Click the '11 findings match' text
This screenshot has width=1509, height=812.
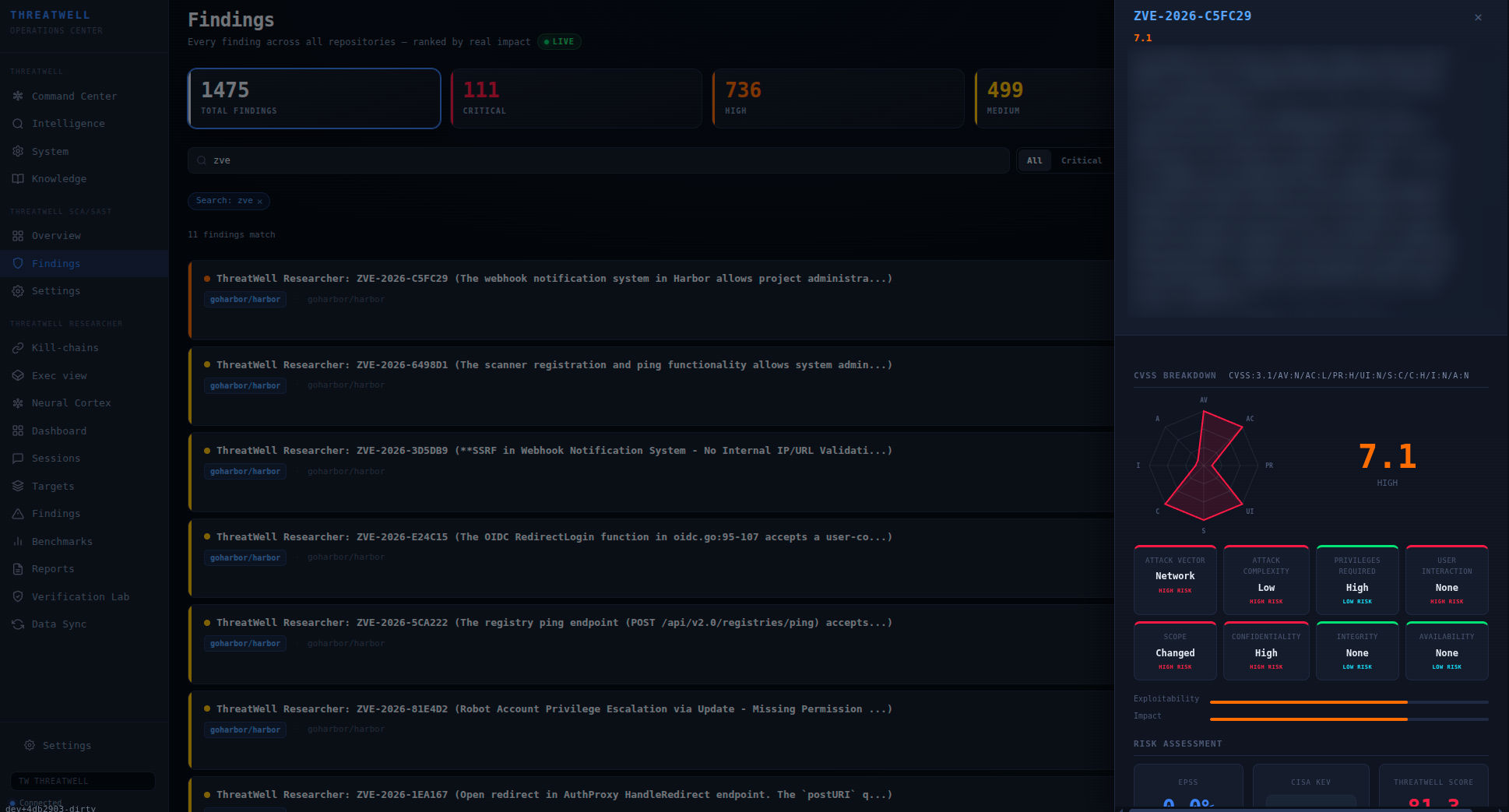[x=231, y=234]
